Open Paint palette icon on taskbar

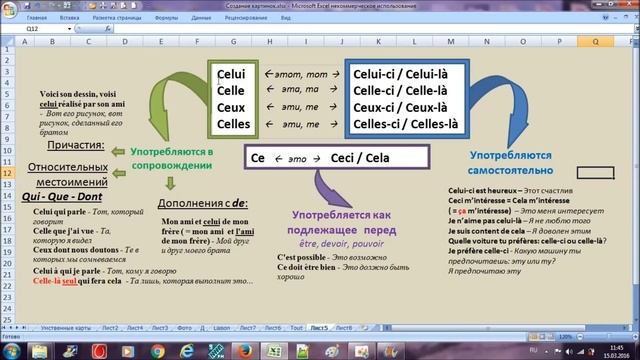(x=332, y=351)
